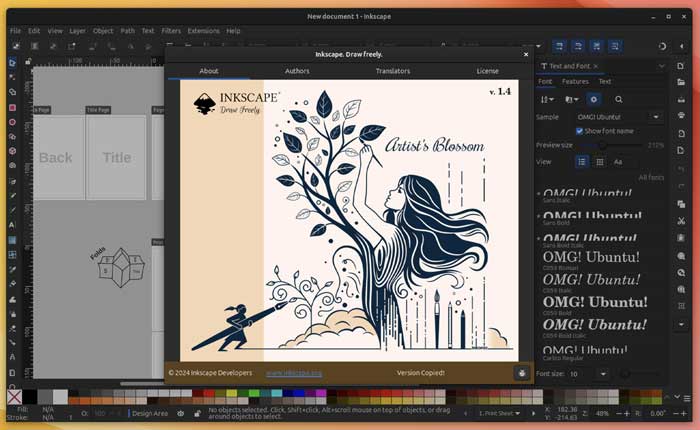Select the Text tool in toolbox
This screenshot has width=700, height=430.
pos(12,225)
